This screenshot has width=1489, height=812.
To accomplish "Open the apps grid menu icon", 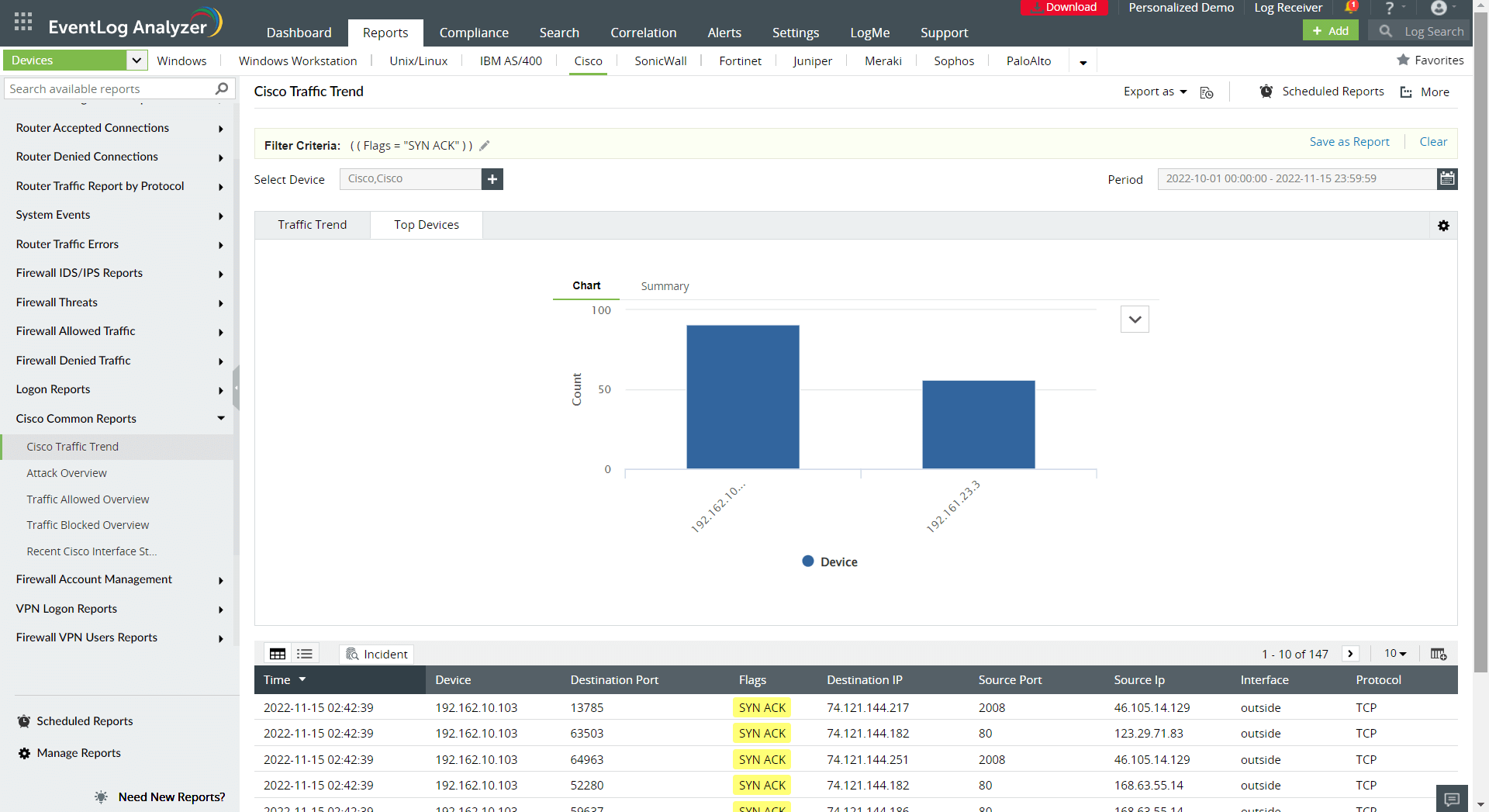I will click(23, 22).
